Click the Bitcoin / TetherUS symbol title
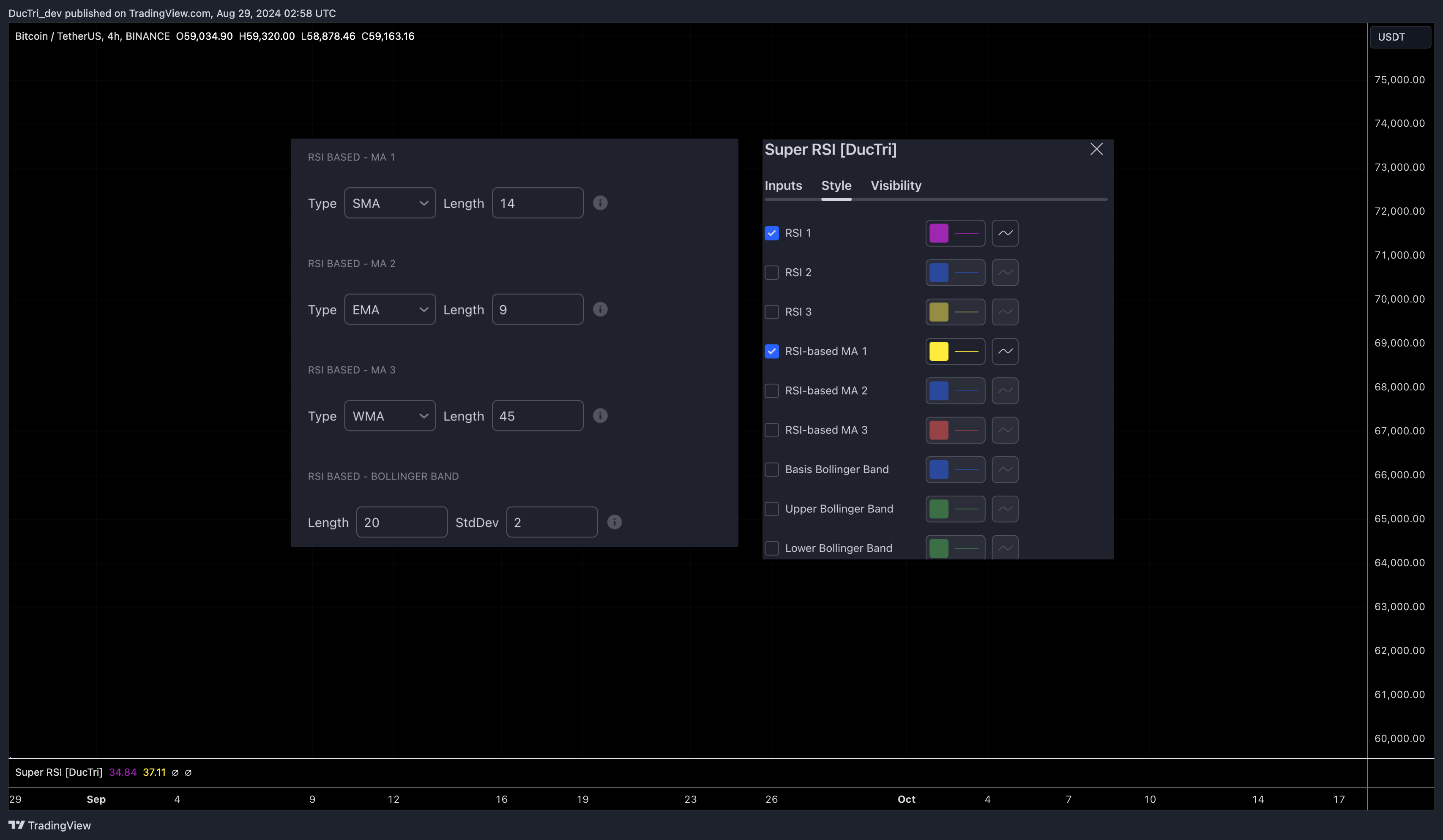 [92, 36]
